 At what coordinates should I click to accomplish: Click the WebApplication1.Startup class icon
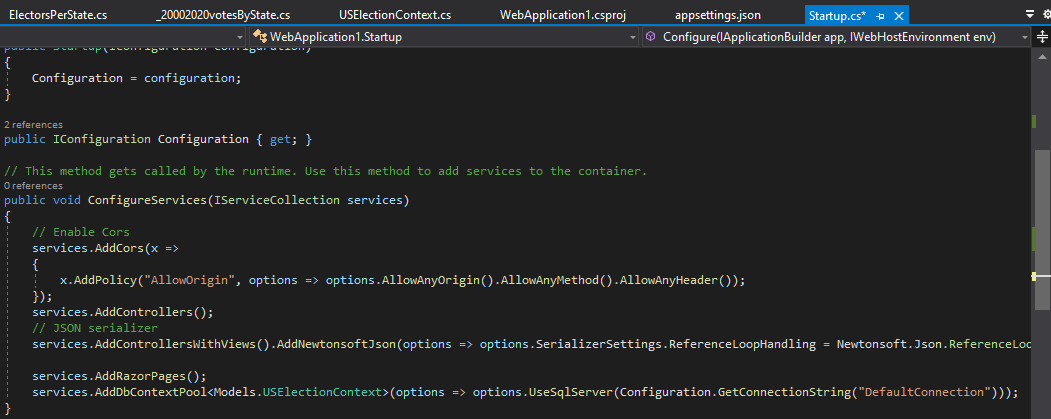coord(259,37)
